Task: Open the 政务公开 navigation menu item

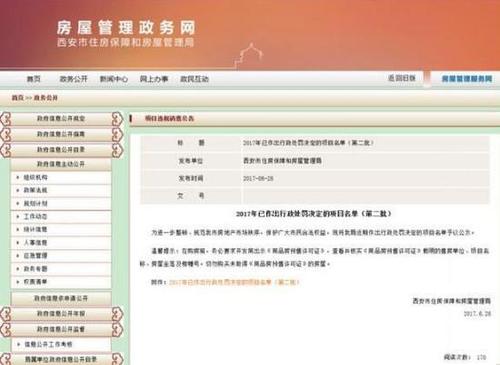Action: (x=73, y=79)
